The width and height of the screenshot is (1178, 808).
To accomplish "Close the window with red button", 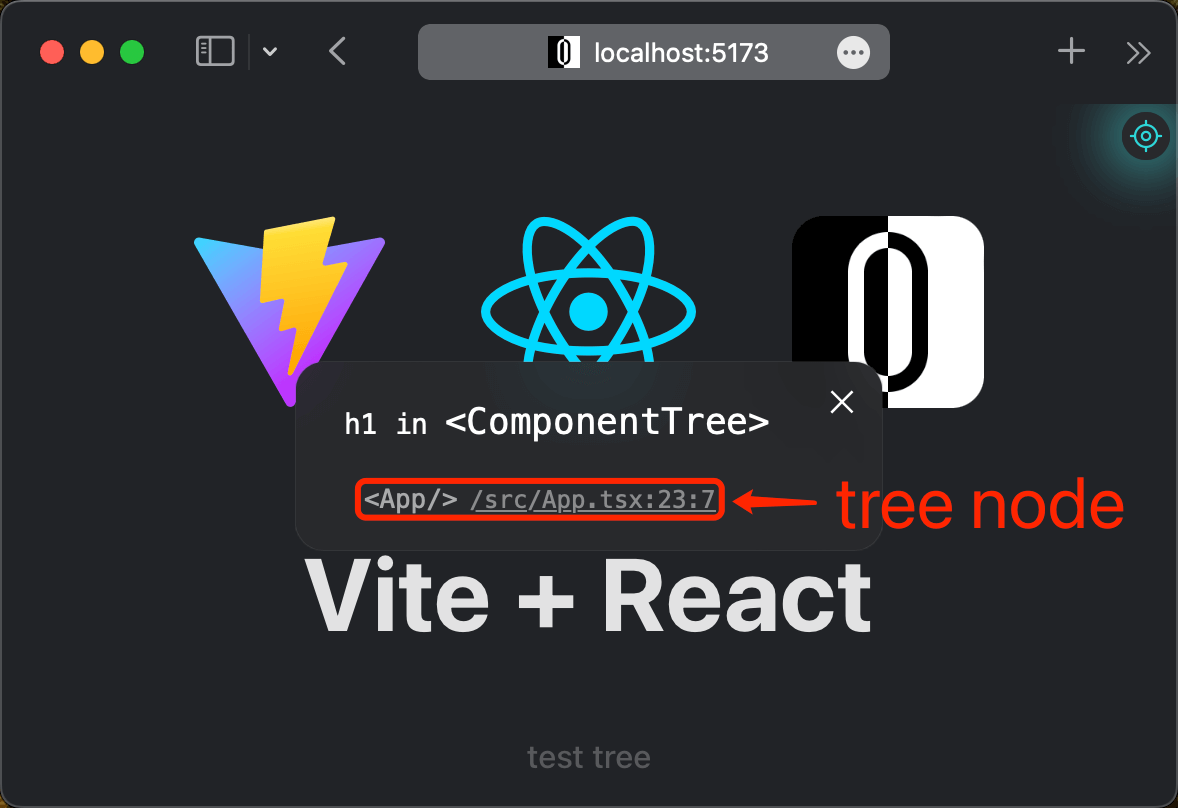I will tap(52, 52).
